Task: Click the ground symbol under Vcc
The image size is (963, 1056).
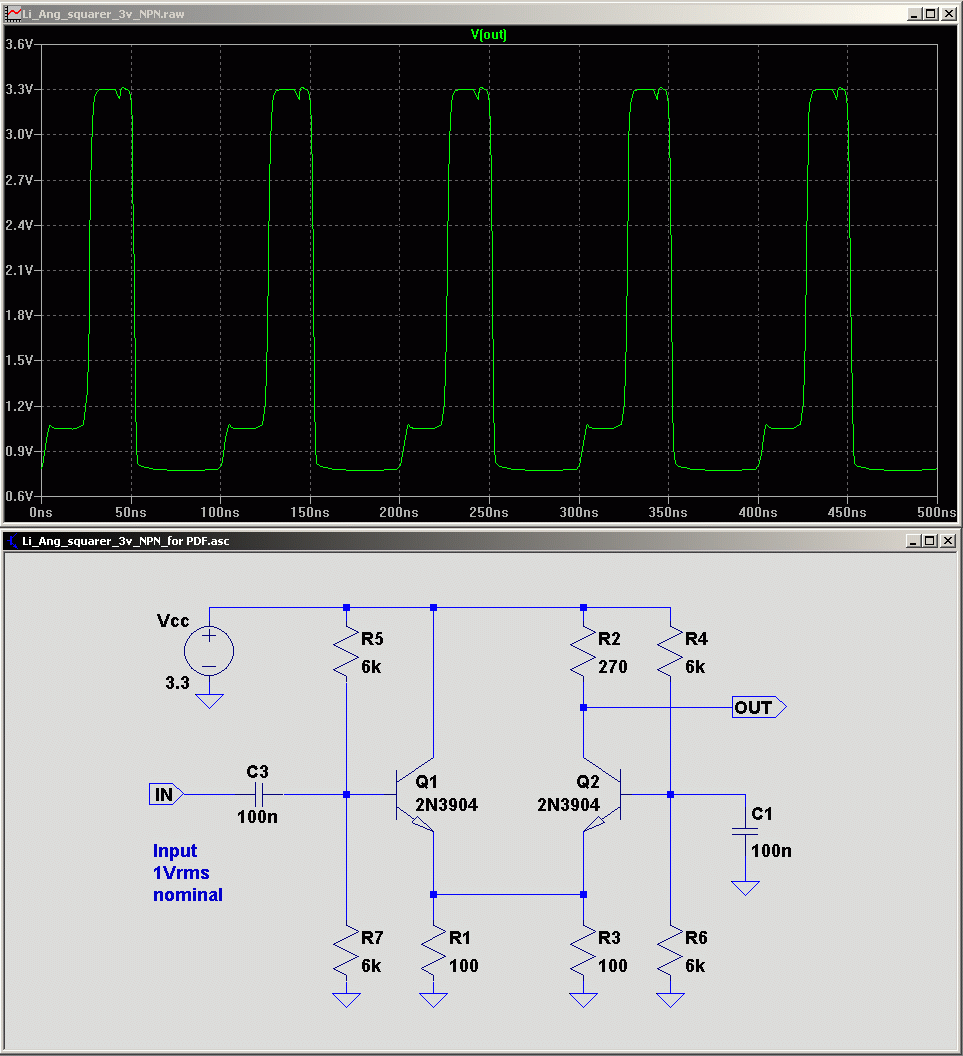Action: coord(209,701)
